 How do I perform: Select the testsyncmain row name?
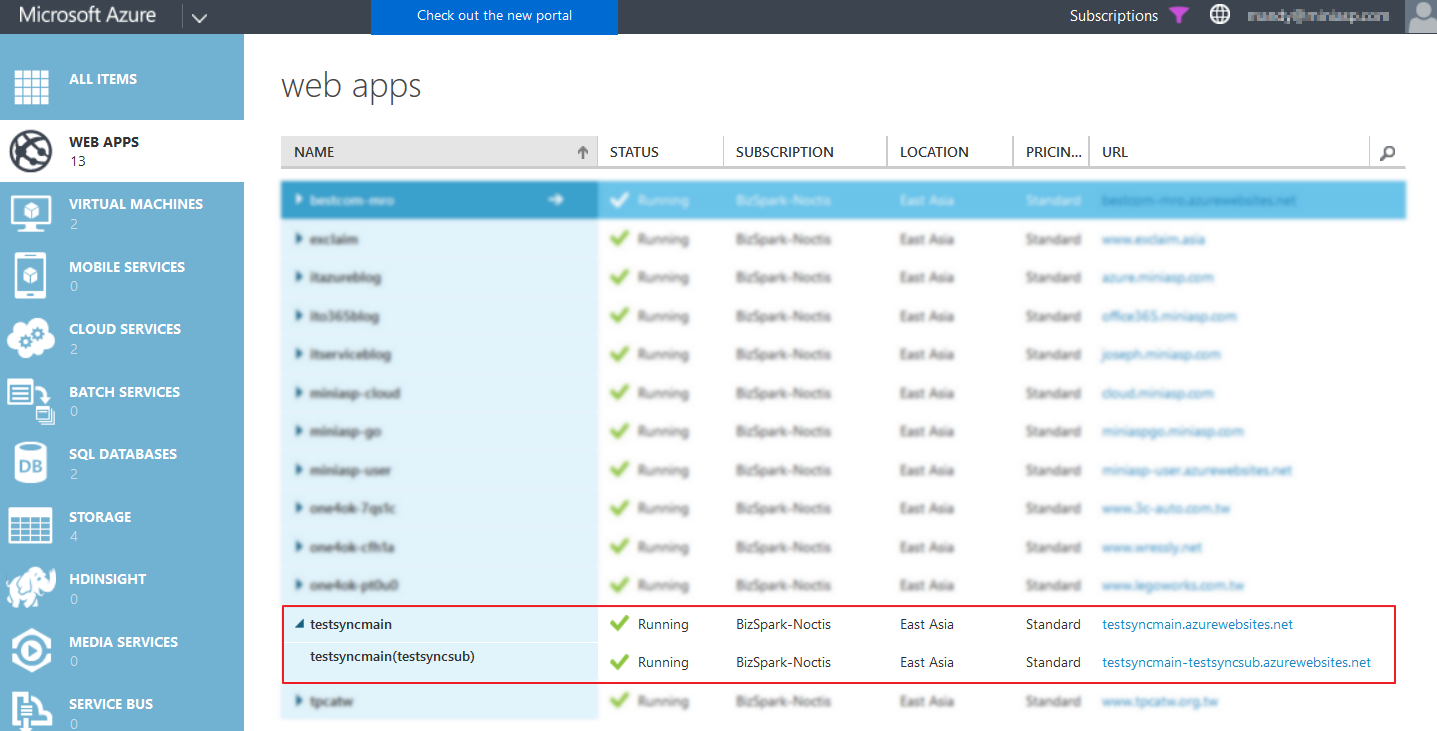pos(350,624)
